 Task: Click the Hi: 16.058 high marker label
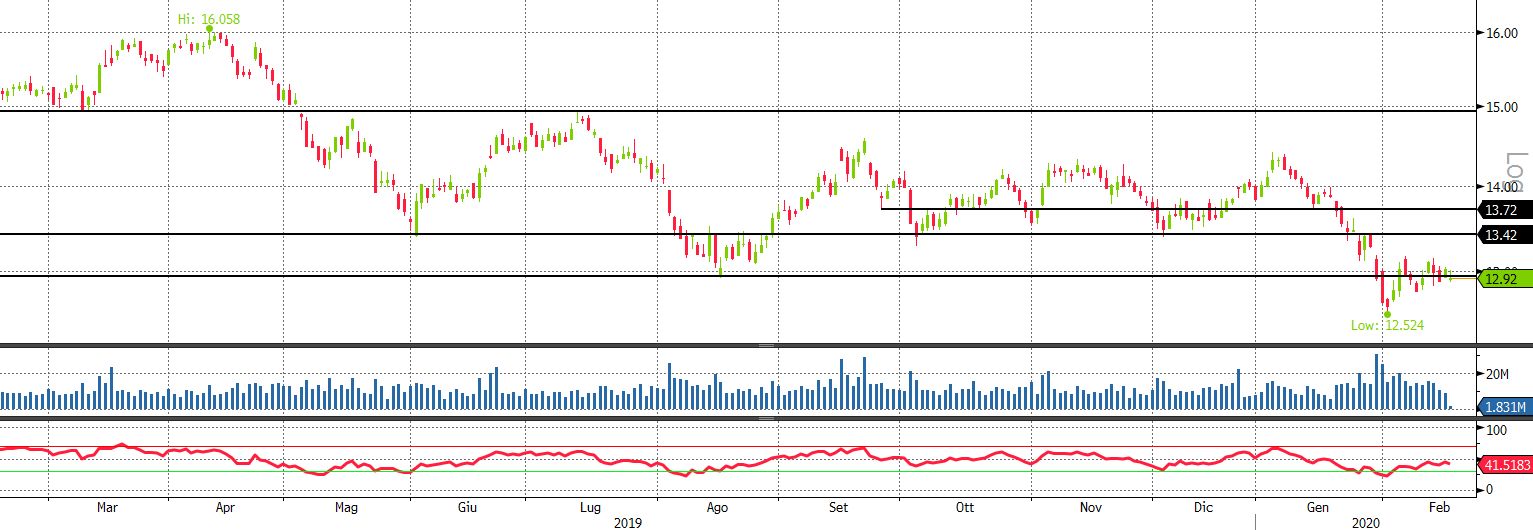coord(209,19)
